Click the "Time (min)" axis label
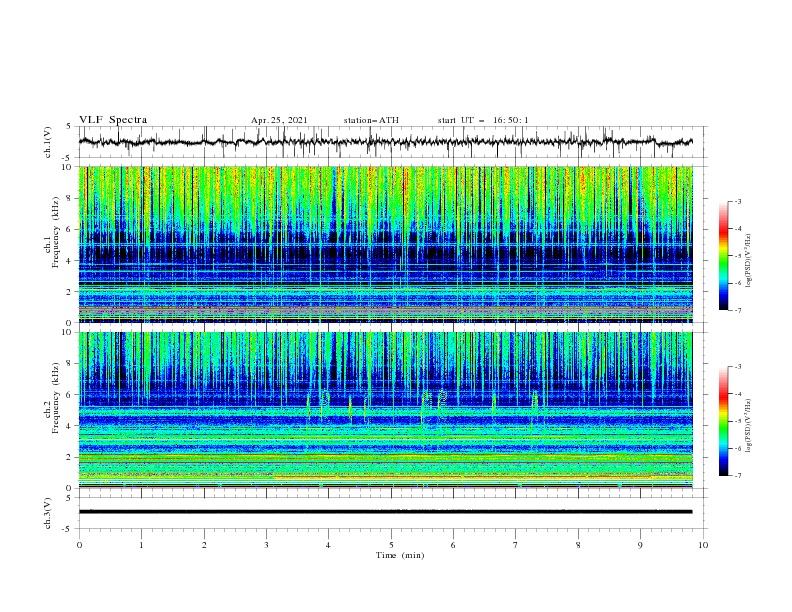 (400, 555)
